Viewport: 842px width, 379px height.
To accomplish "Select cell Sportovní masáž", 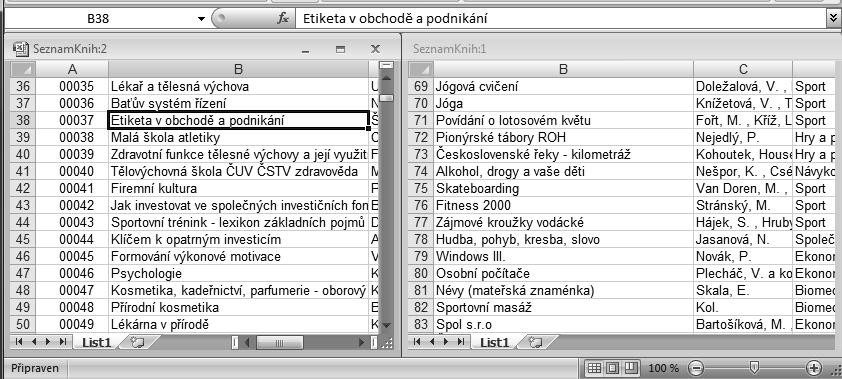I will 563,308.
